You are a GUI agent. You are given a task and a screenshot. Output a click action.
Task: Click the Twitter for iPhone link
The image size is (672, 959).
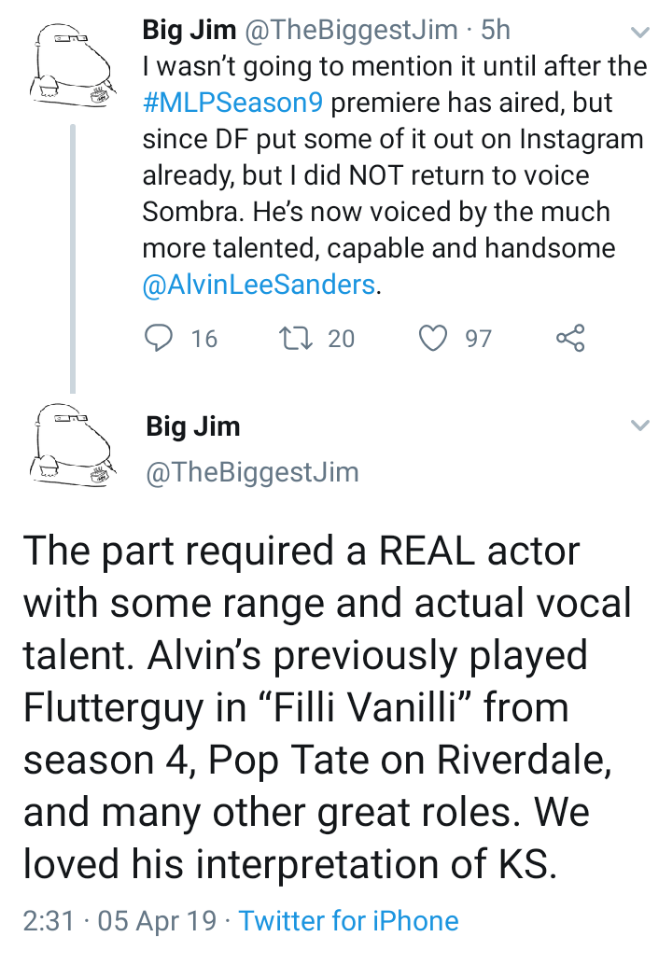(349, 920)
